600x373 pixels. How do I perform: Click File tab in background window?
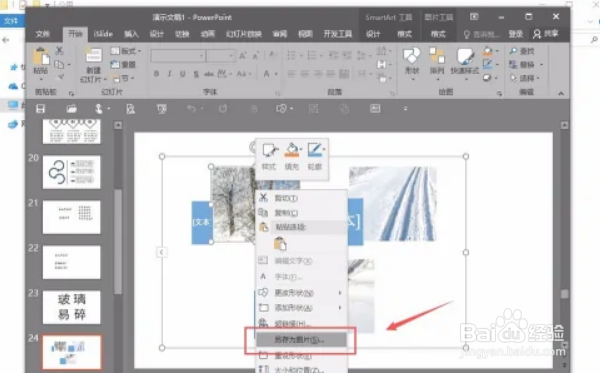pyautogui.click(x=11, y=21)
